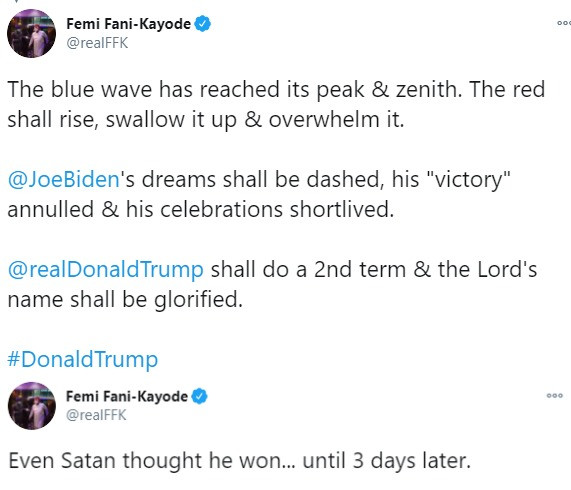571x490 pixels.
Task: Click Femi Fani-Kayode name on first tweet
Action: pyautogui.click(x=128, y=24)
